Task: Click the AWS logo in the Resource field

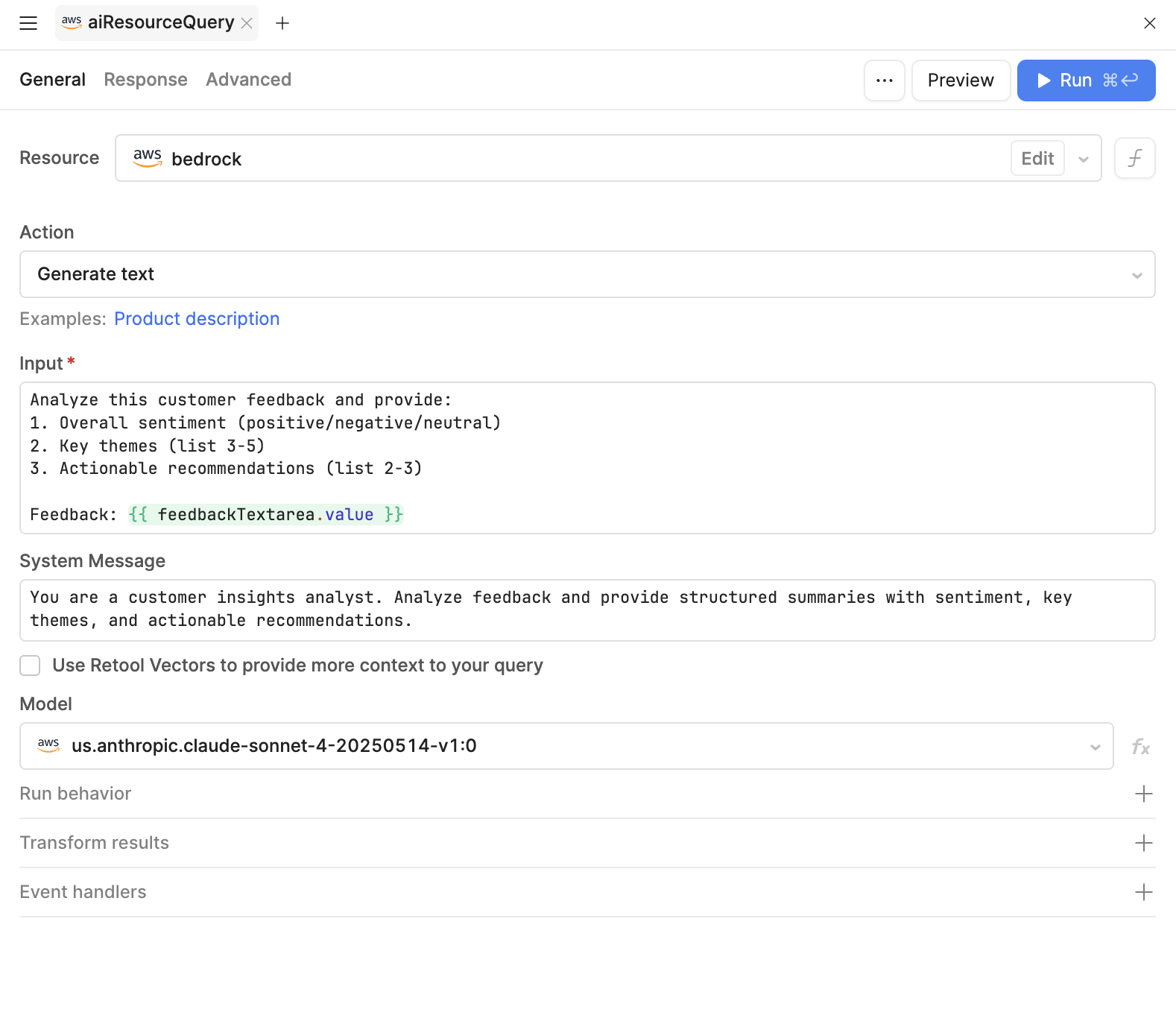Action: point(148,157)
